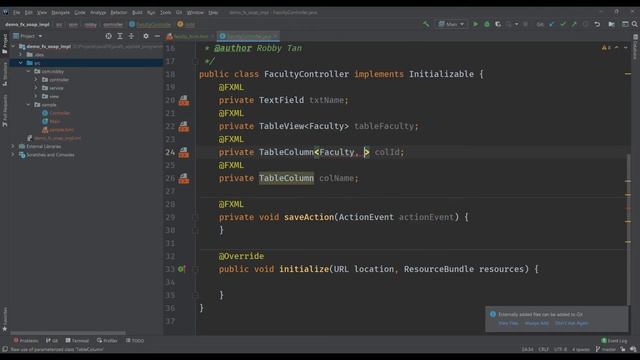The width and height of the screenshot is (640, 360).
Task: Open Project panel gear options
Action: click(146, 36)
